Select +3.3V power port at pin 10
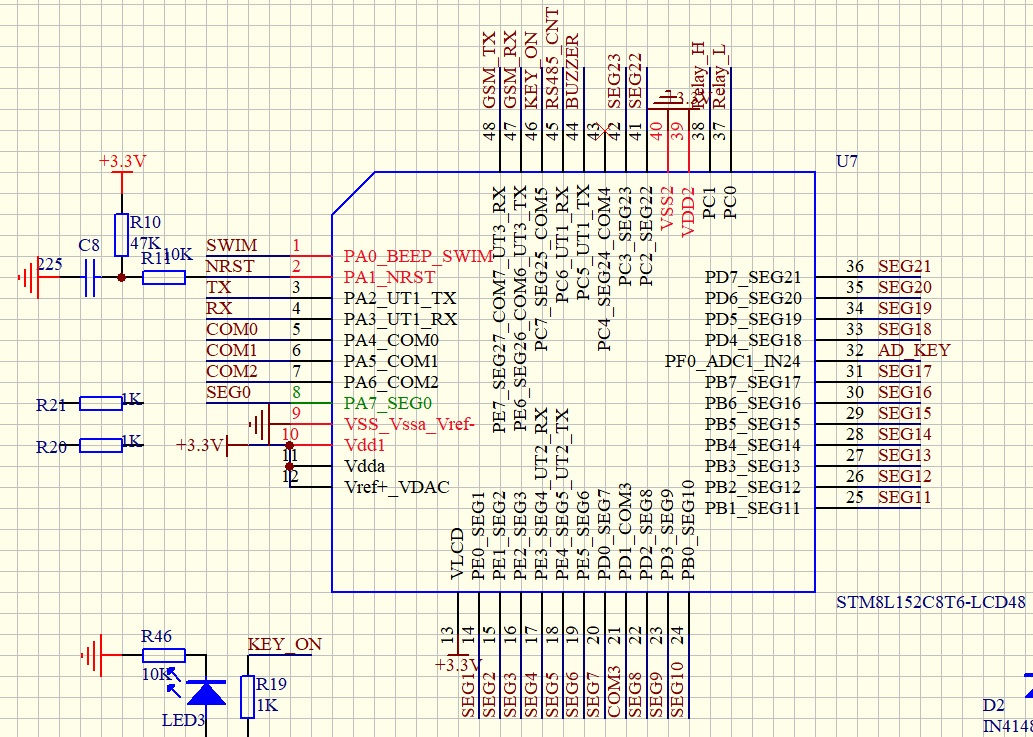Viewport: 1033px width, 737px height. coord(202,445)
